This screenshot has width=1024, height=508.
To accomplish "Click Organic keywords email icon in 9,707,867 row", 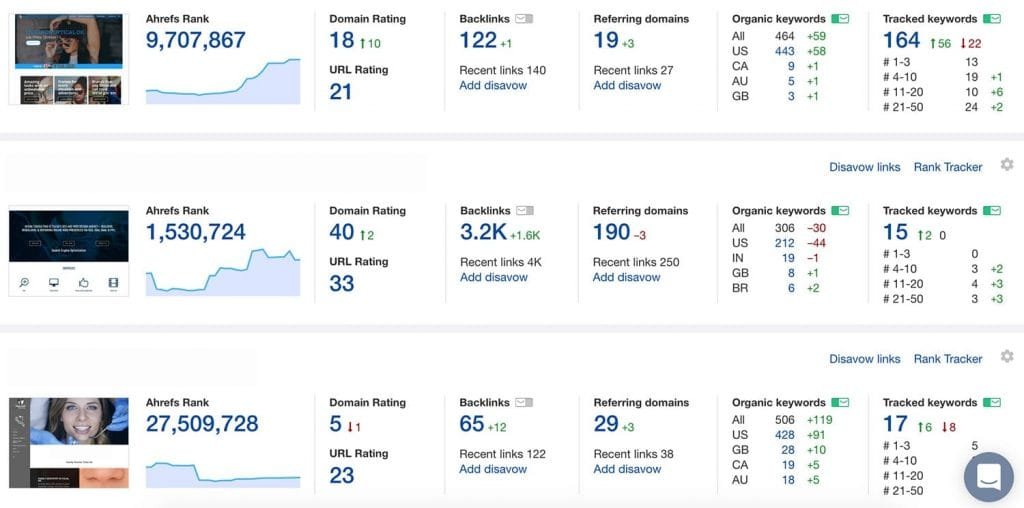I will tap(840, 19).
